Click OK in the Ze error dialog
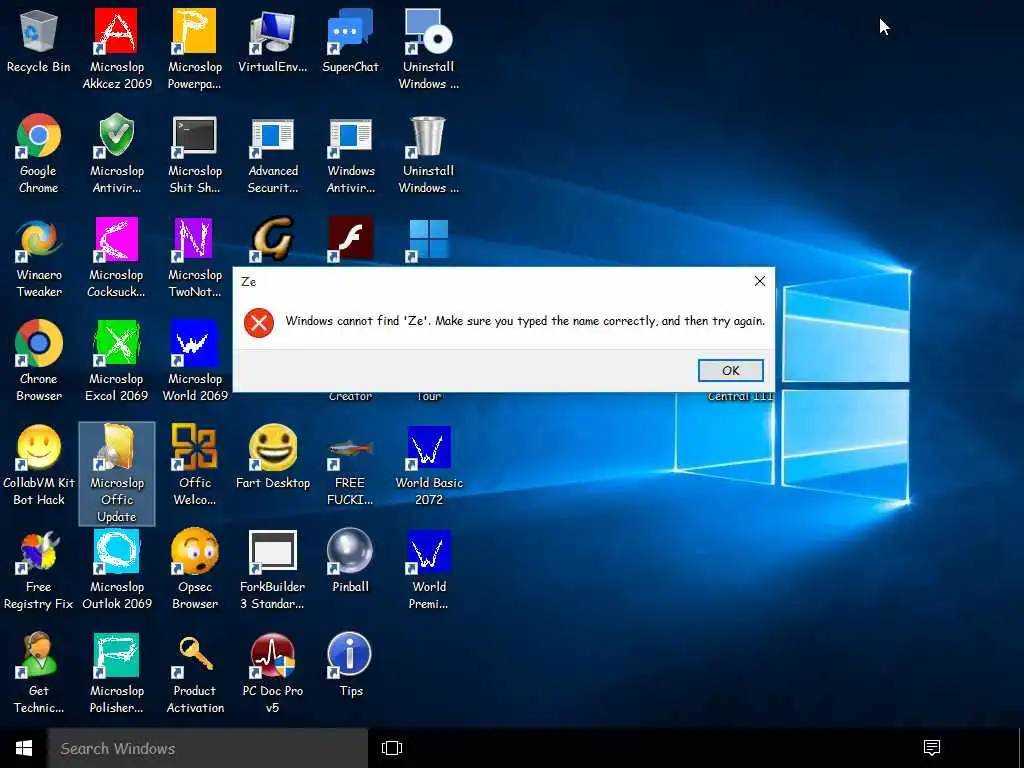 (x=730, y=370)
